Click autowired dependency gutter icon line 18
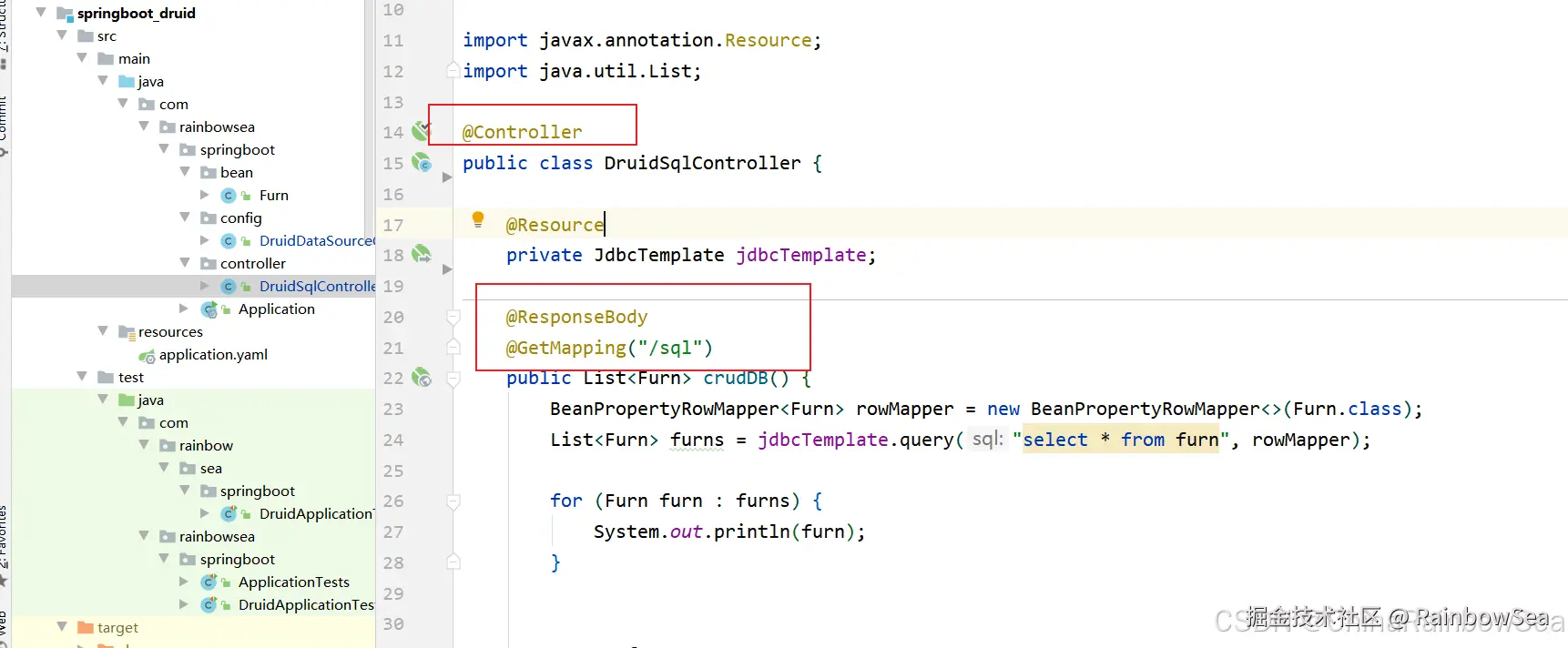This screenshot has width=1568, height=648. pos(422,254)
